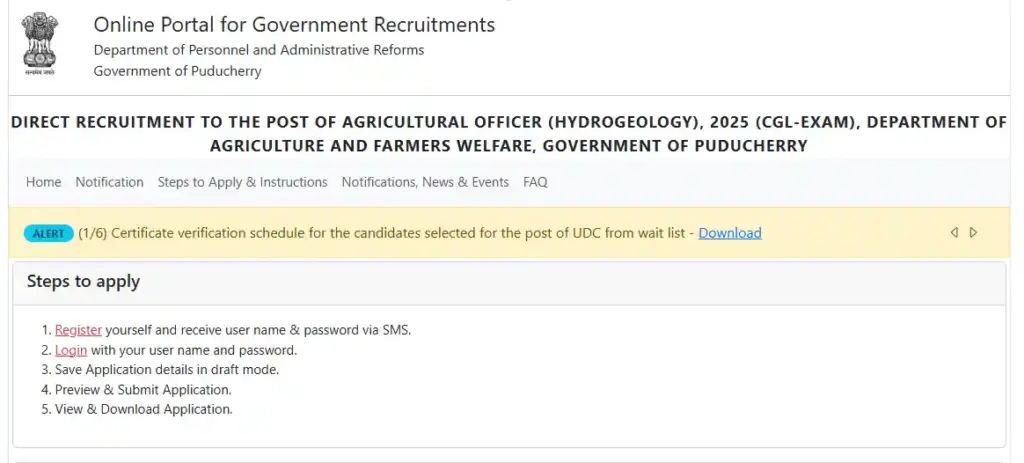Follow the Login link in step 2

pyautogui.click(x=71, y=350)
